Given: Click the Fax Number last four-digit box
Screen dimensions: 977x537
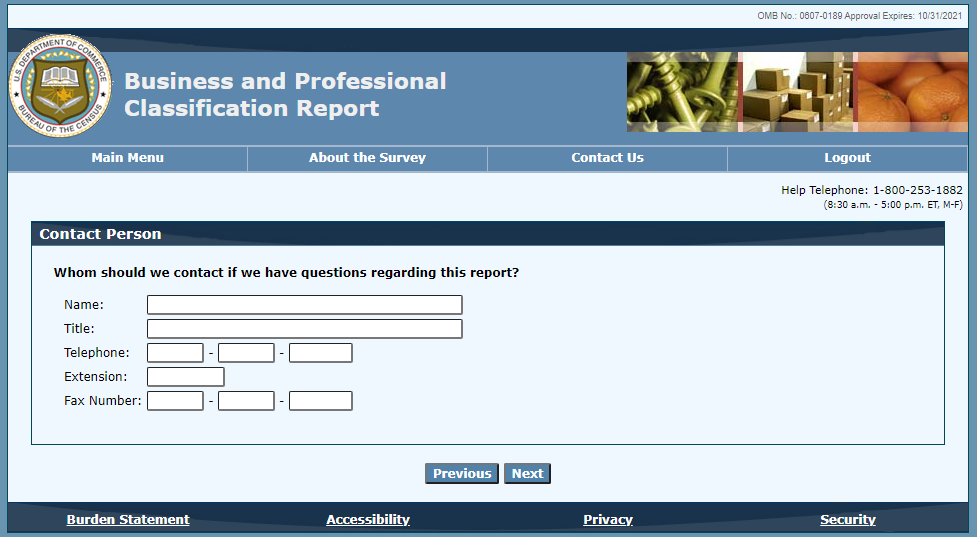Looking at the screenshot, I should [320, 401].
